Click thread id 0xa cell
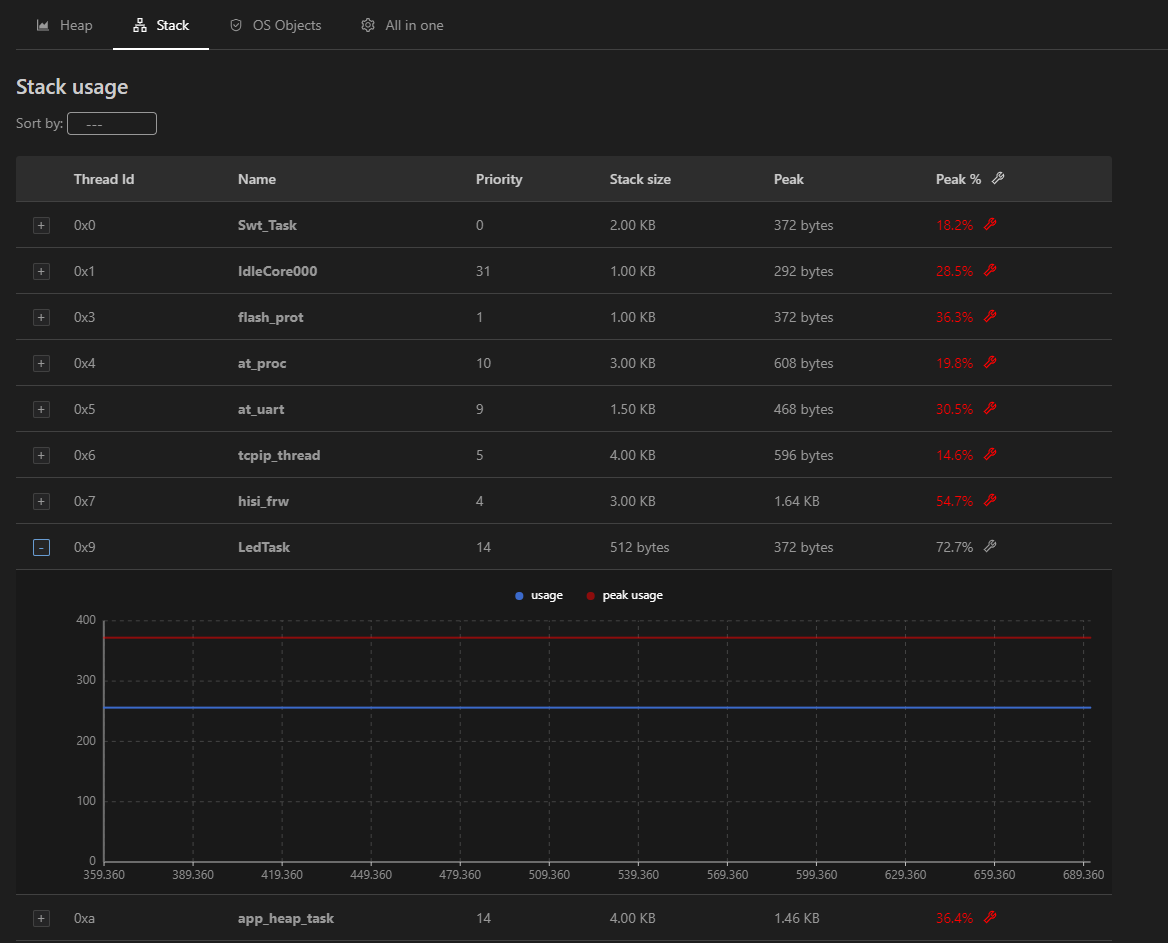 (84, 918)
